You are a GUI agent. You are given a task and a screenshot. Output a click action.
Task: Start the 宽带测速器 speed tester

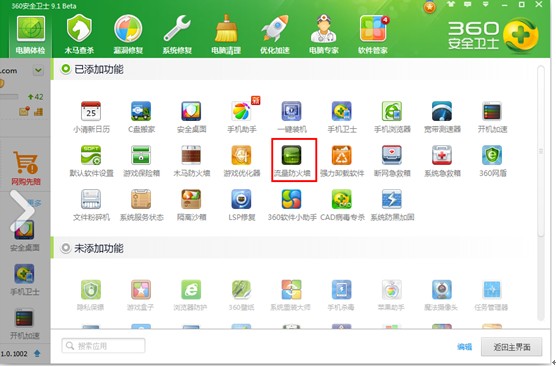(x=442, y=117)
